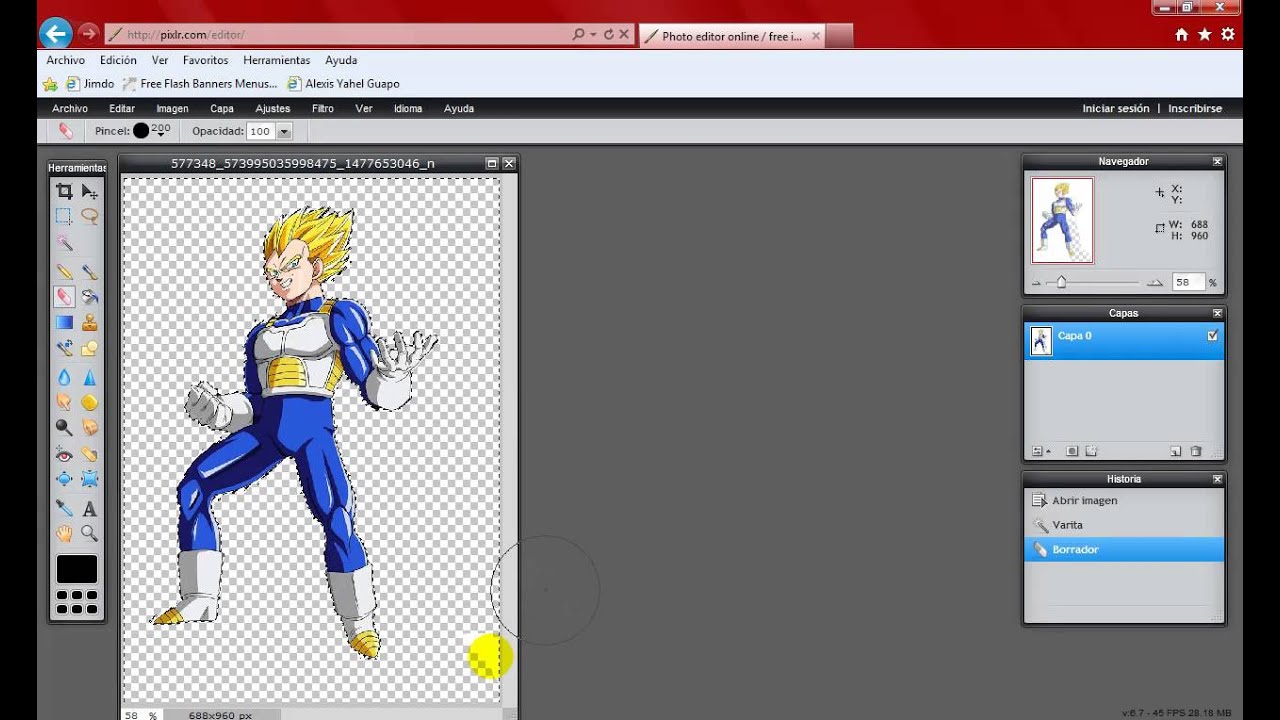Open the Idioma menu
The image size is (1280, 720).
click(408, 108)
